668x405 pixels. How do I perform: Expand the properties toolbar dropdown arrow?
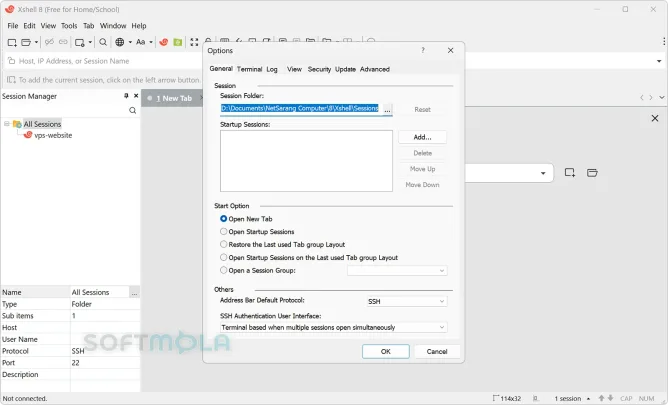(90, 42)
